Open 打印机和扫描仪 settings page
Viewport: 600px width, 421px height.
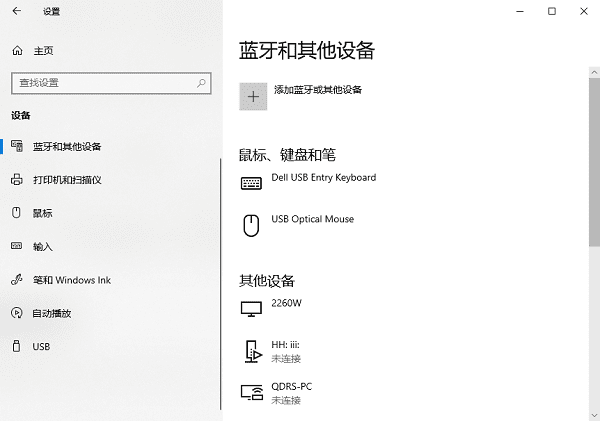67,180
